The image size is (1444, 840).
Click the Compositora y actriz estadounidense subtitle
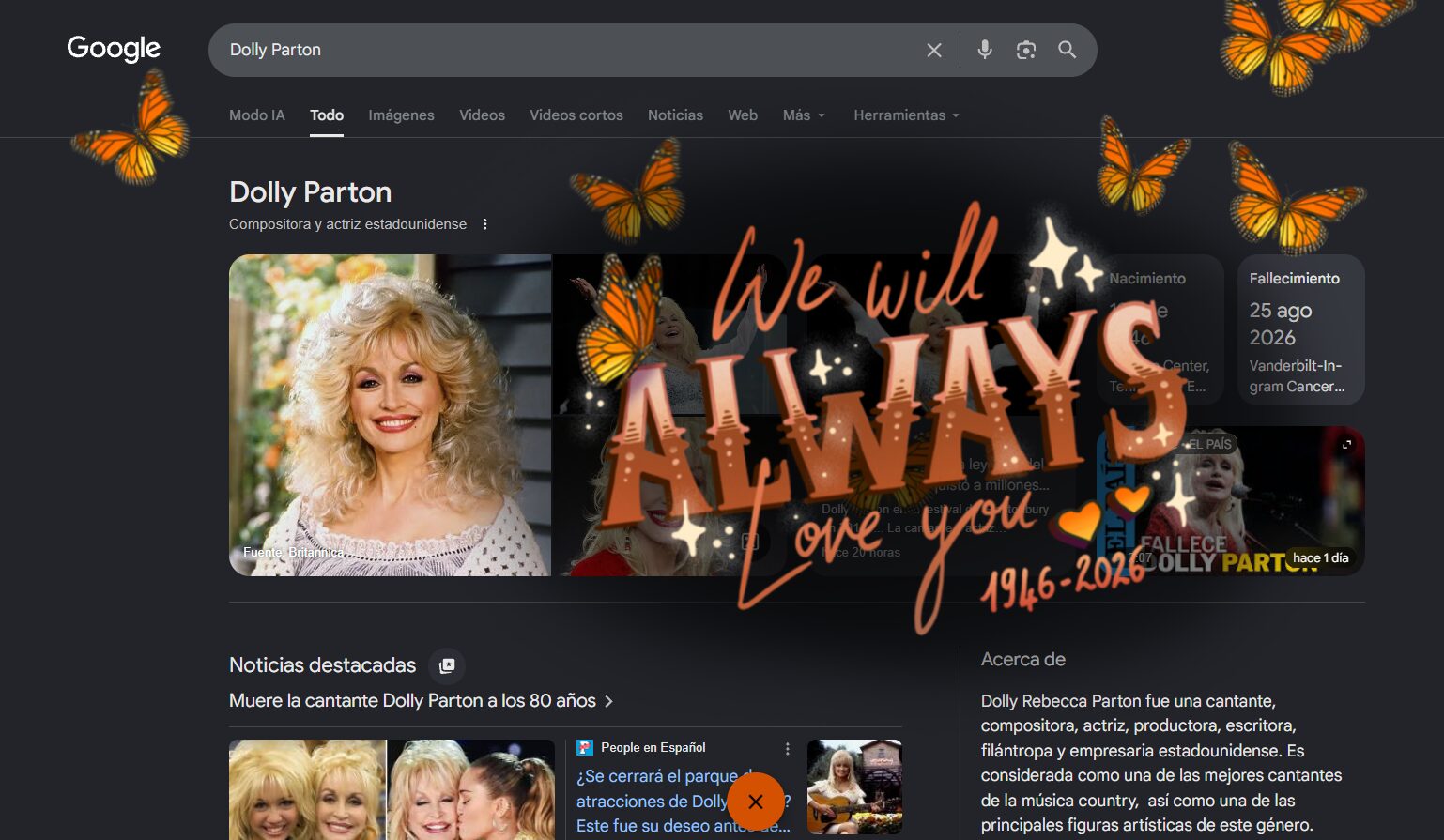(x=347, y=224)
